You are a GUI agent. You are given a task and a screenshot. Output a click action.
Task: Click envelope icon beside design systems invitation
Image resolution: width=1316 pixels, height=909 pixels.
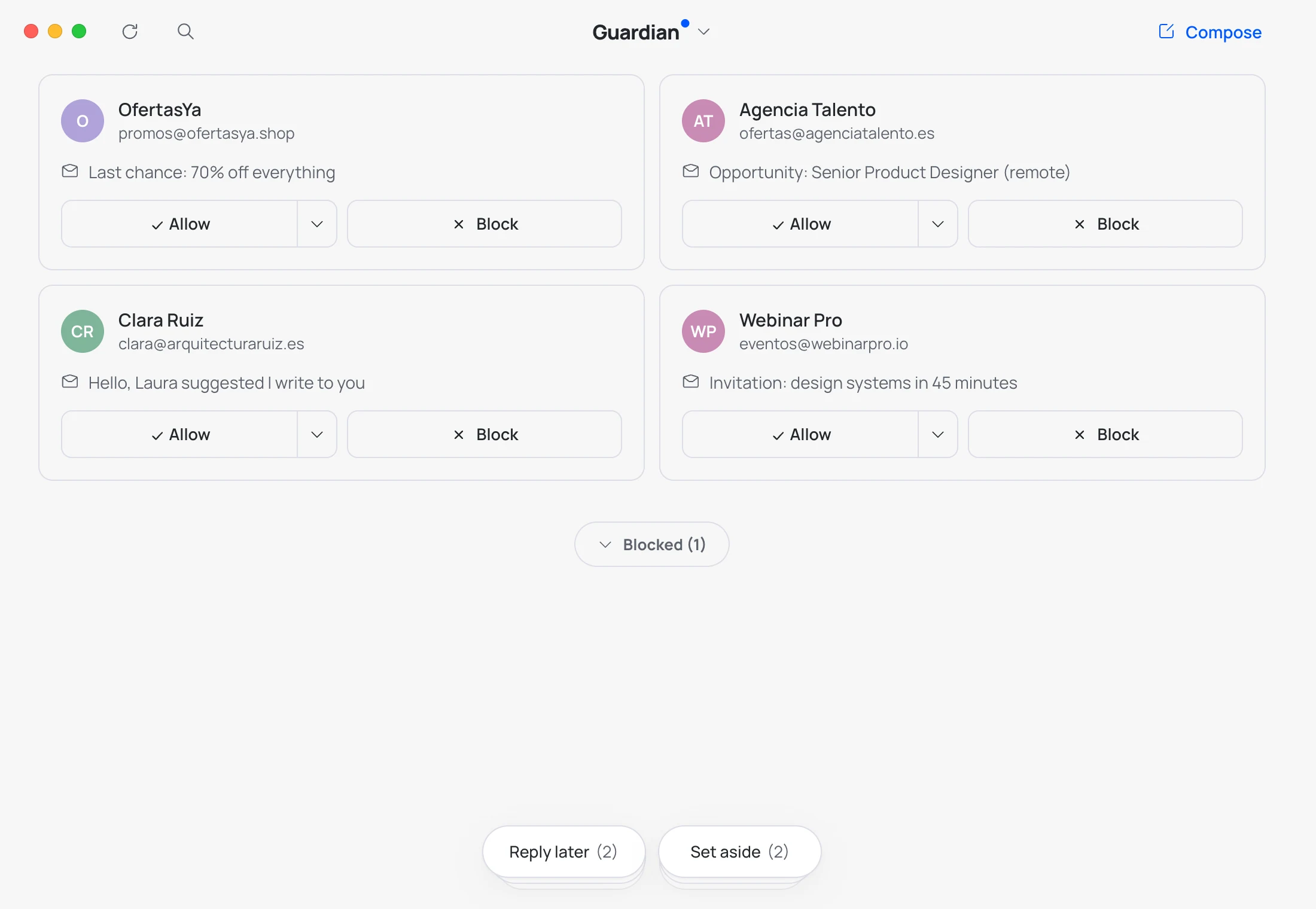pos(691,382)
